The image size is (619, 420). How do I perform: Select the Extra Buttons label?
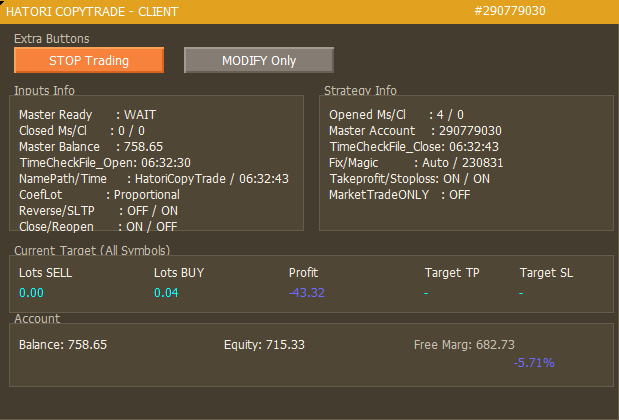(x=52, y=39)
